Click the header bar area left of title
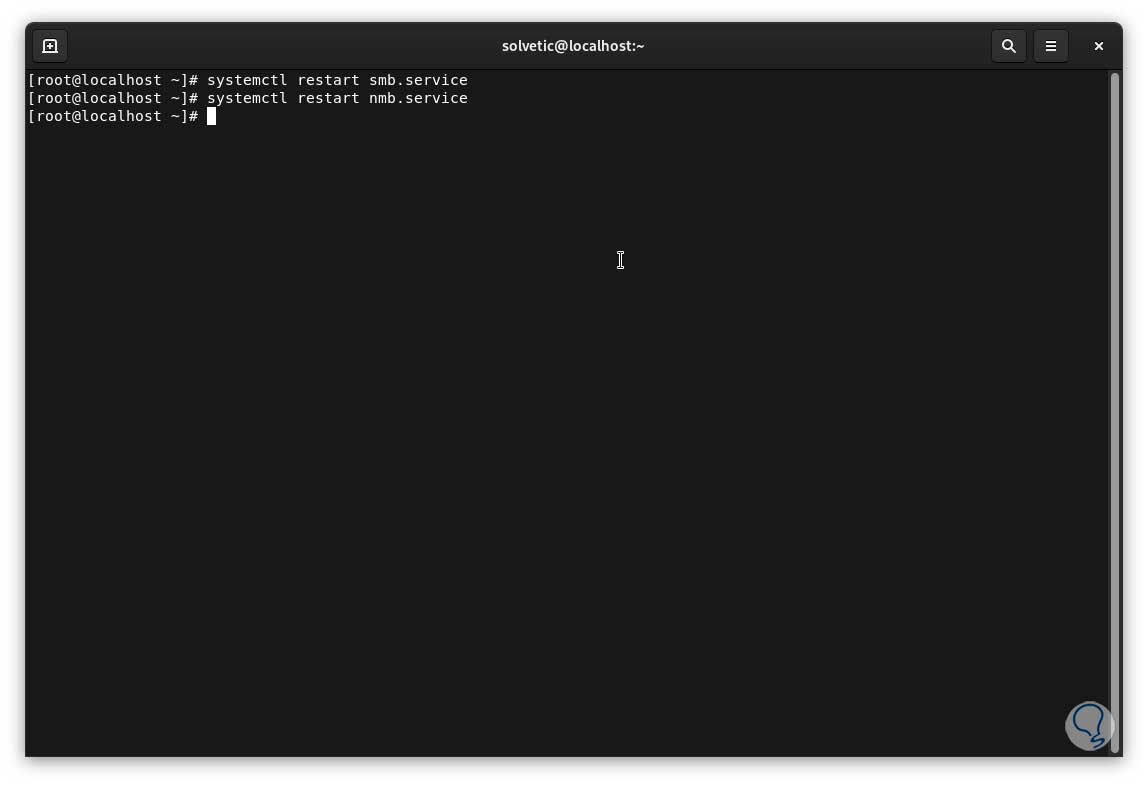 (x=282, y=46)
